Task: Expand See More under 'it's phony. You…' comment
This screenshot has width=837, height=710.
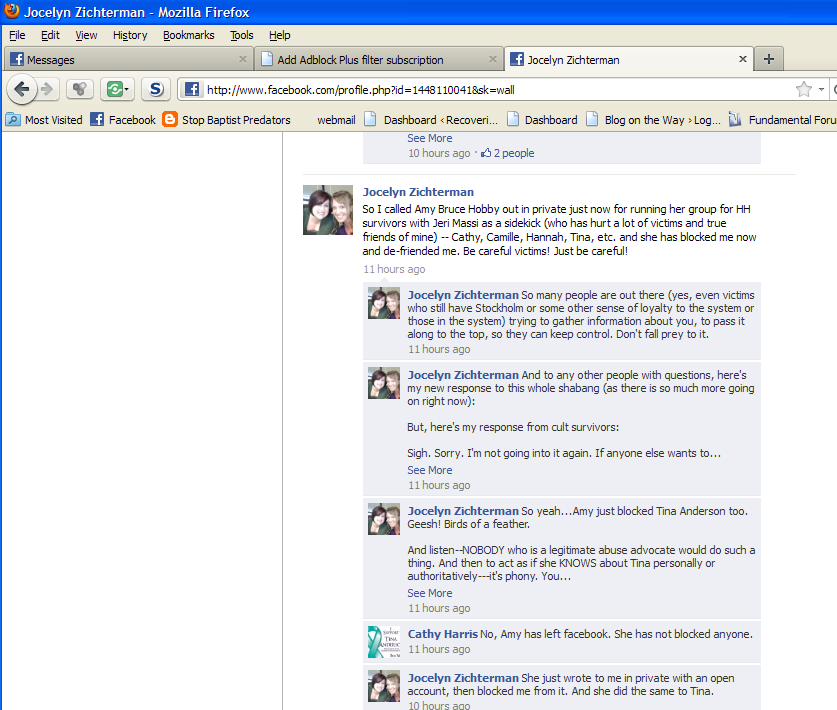Action: point(430,593)
